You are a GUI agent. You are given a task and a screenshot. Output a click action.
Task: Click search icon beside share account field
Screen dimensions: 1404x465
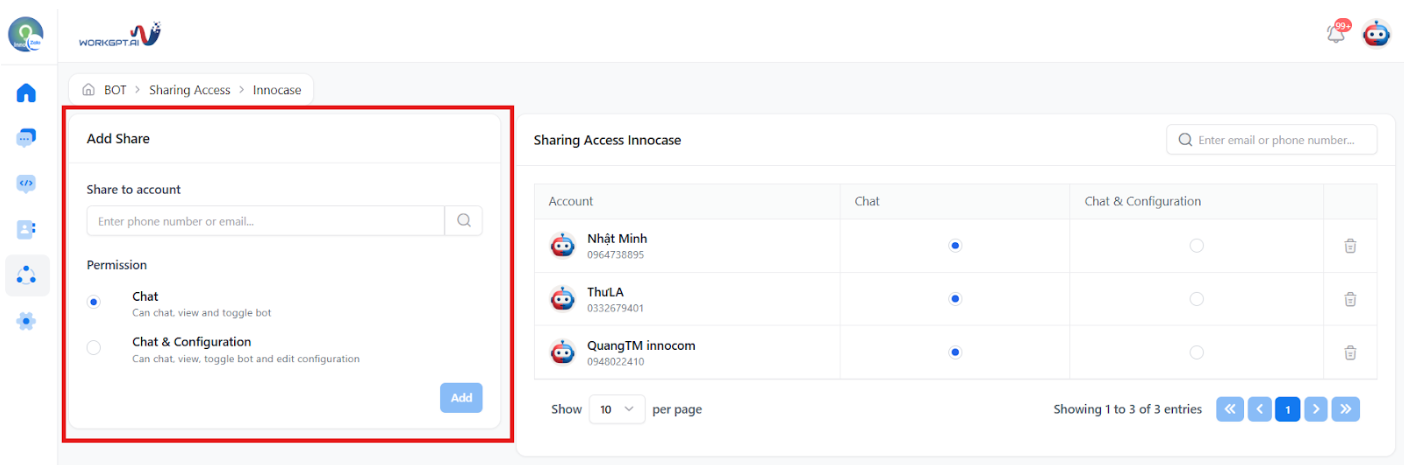(464, 221)
